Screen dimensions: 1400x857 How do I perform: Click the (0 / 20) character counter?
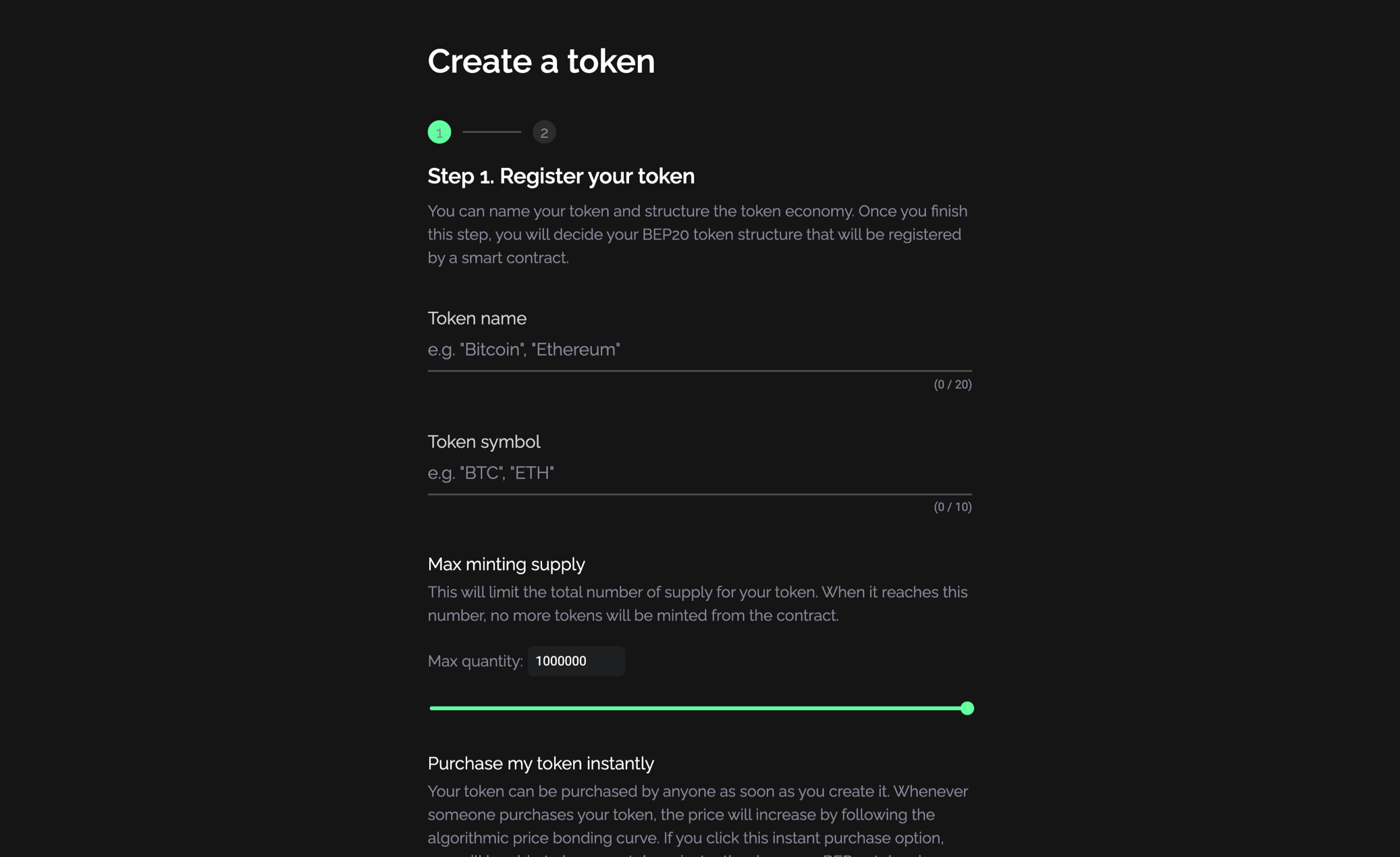952,385
